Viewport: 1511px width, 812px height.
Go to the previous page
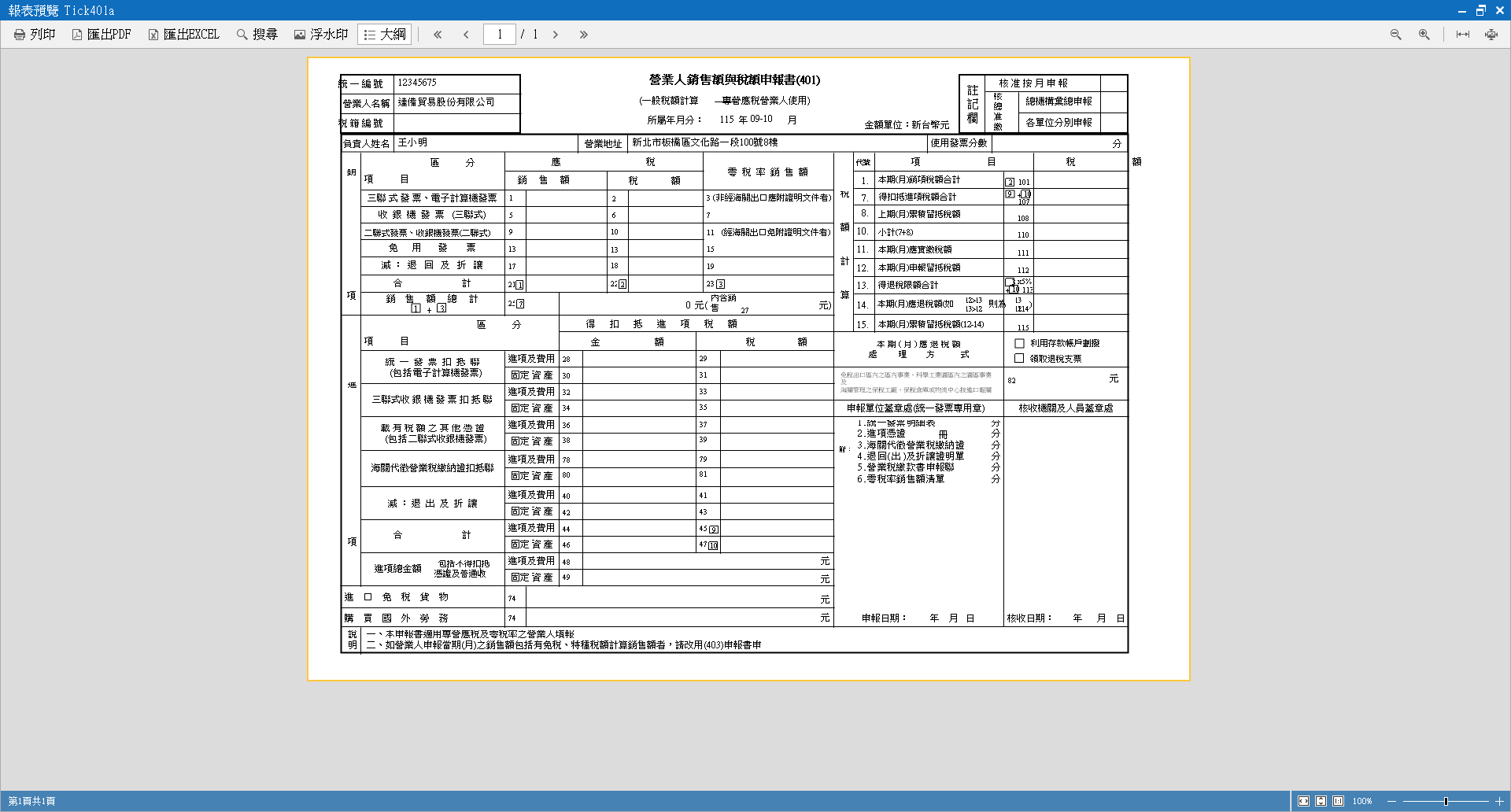click(x=467, y=35)
